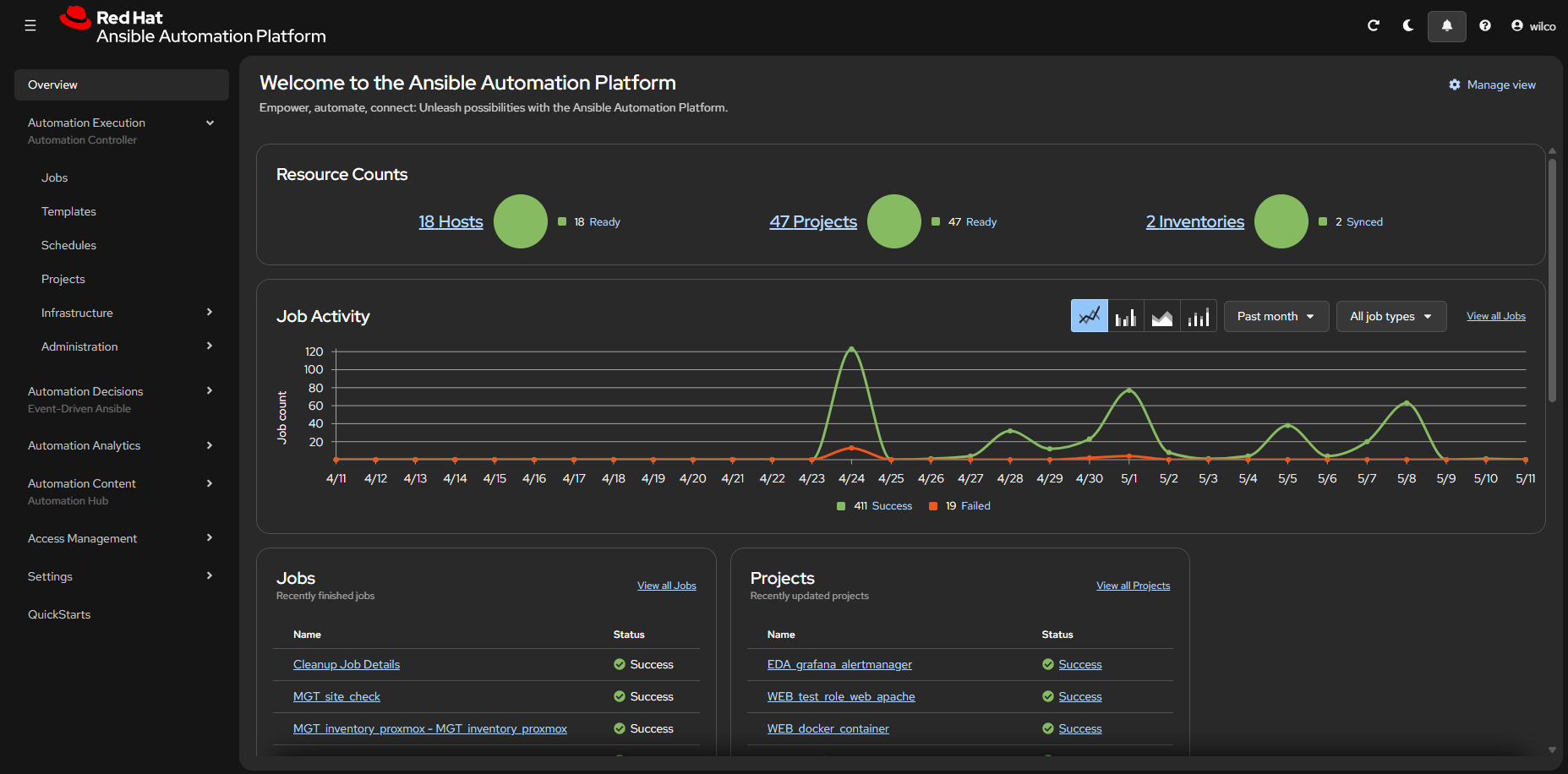Image resolution: width=1568 pixels, height=774 pixels.
Task: Open the MGT_site_check job
Action: click(336, 696)
